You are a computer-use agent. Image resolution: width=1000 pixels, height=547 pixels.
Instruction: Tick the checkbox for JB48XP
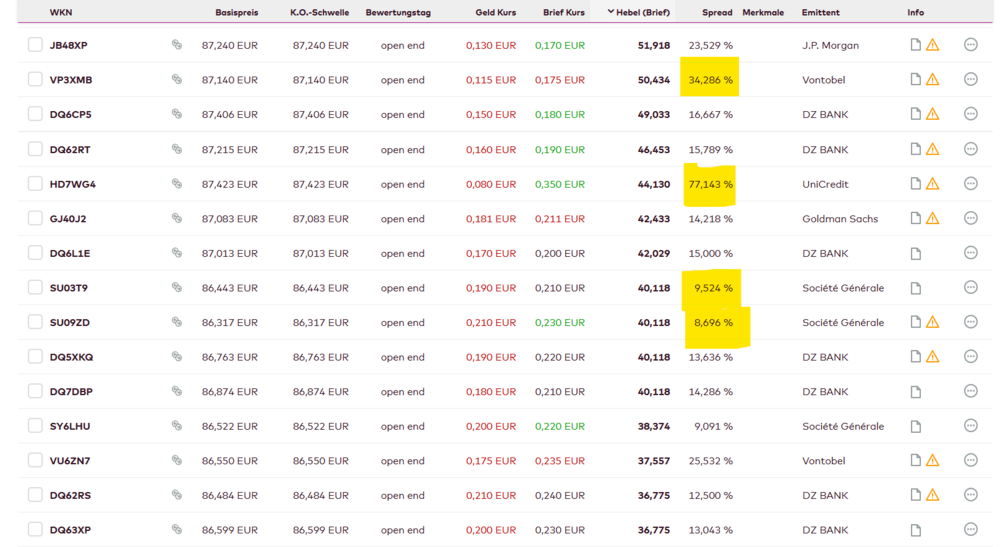coord(35,45)
